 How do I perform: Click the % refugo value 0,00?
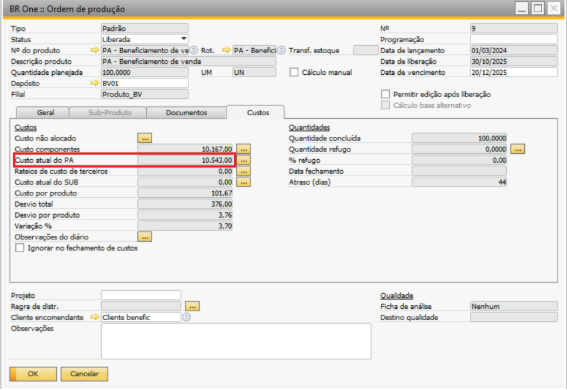click(x=459, y=160)
